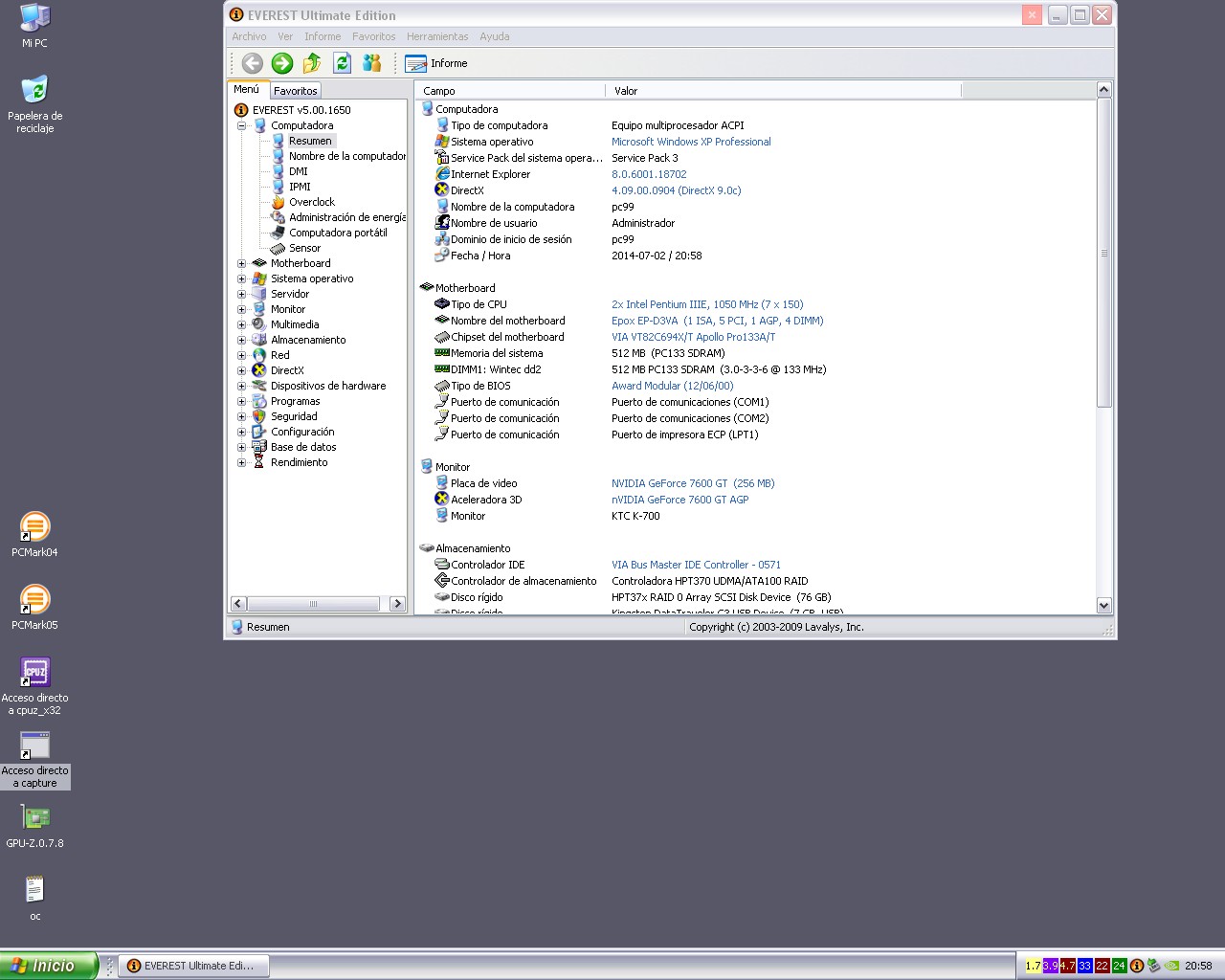Open GPU-Z.0.7.8 desktop icon

[x=34, y=826]
